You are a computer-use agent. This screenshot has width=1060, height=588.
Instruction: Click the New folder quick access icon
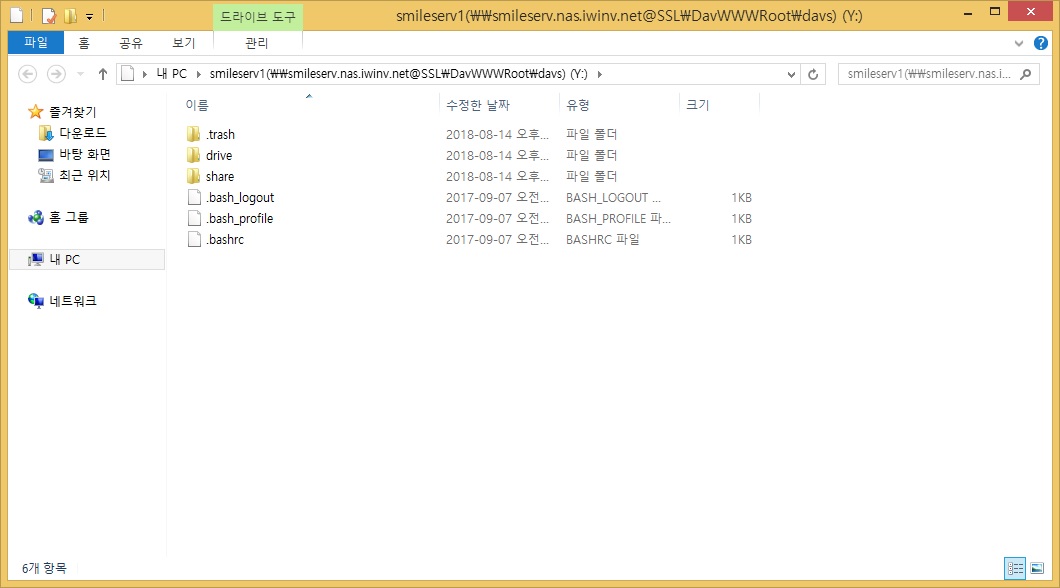[70, 15]
